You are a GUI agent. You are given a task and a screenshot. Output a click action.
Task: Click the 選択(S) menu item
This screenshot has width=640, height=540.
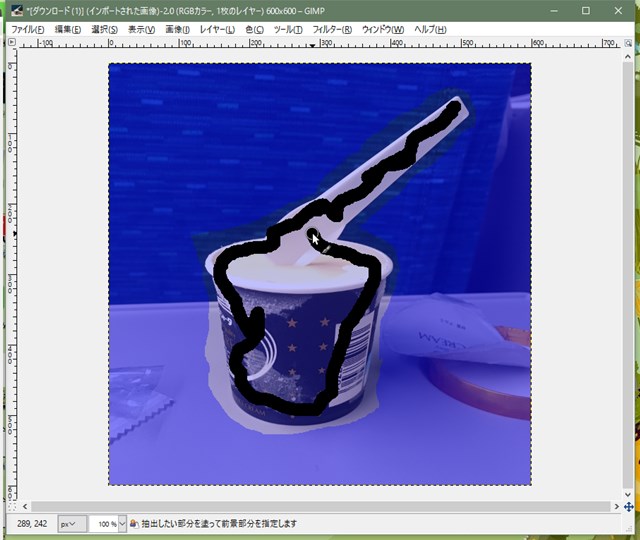point(104,29)
